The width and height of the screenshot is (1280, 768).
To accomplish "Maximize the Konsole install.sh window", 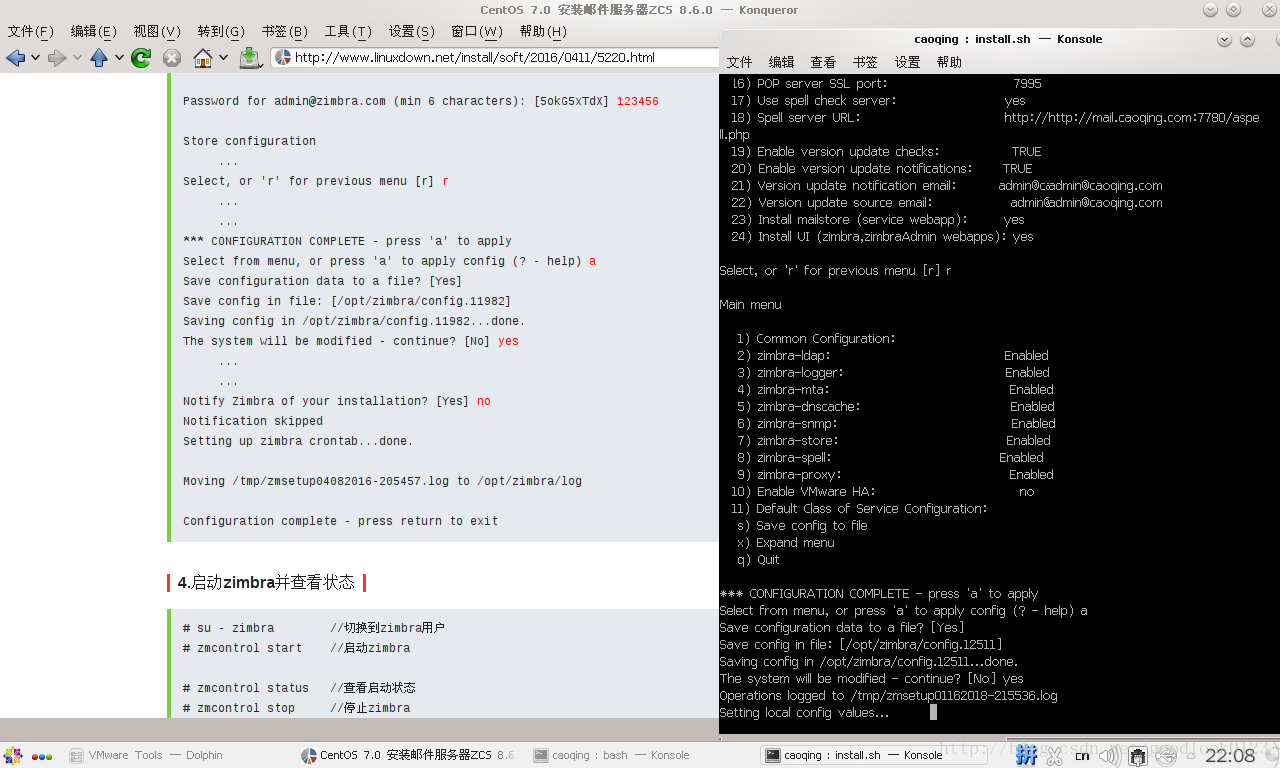I will coord(1247,40).
